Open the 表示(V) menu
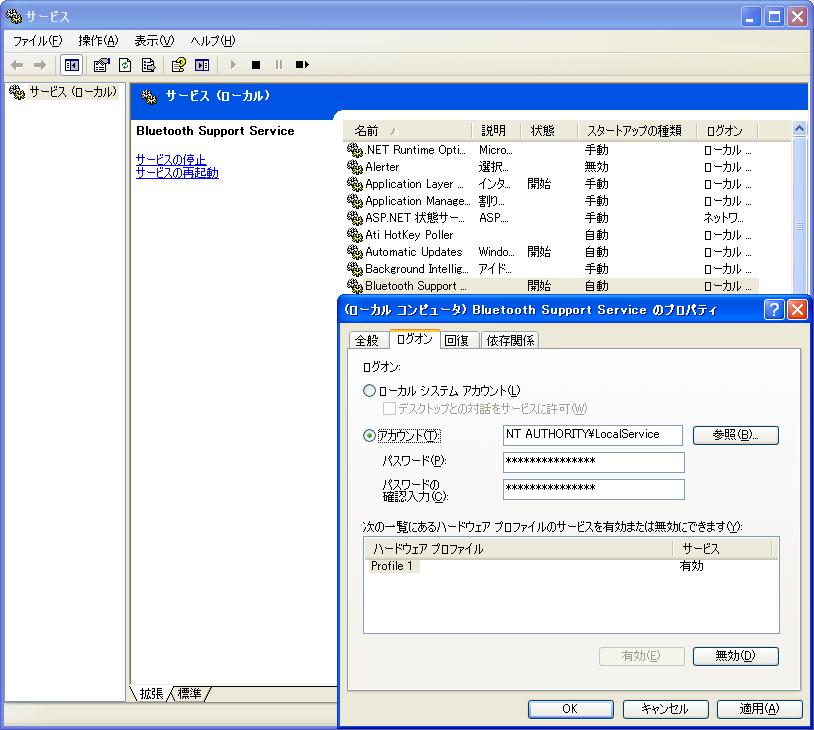The width and height of the screenshot is (814, 730). [x=154, y=40]
